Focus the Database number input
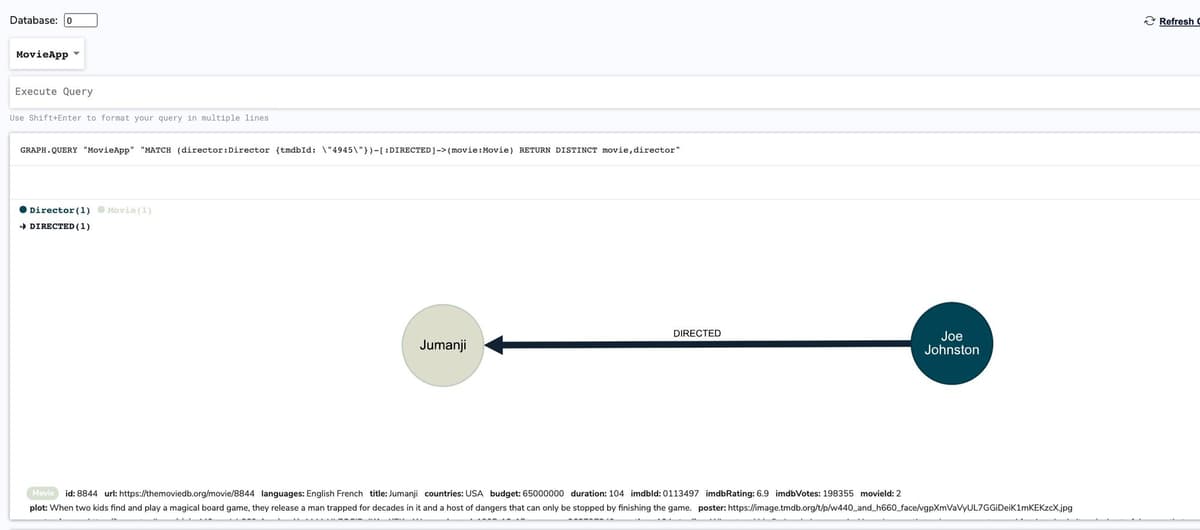 (x=80, y=20)
